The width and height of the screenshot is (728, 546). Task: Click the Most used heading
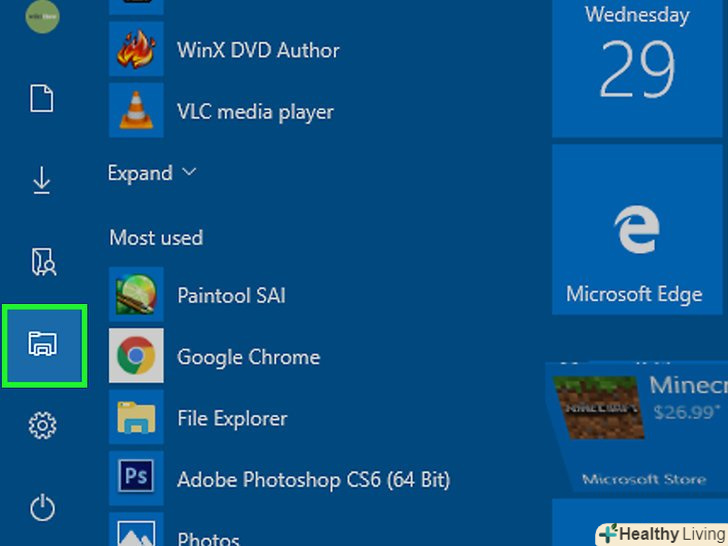pyautogui.click(x=156, y=238)
